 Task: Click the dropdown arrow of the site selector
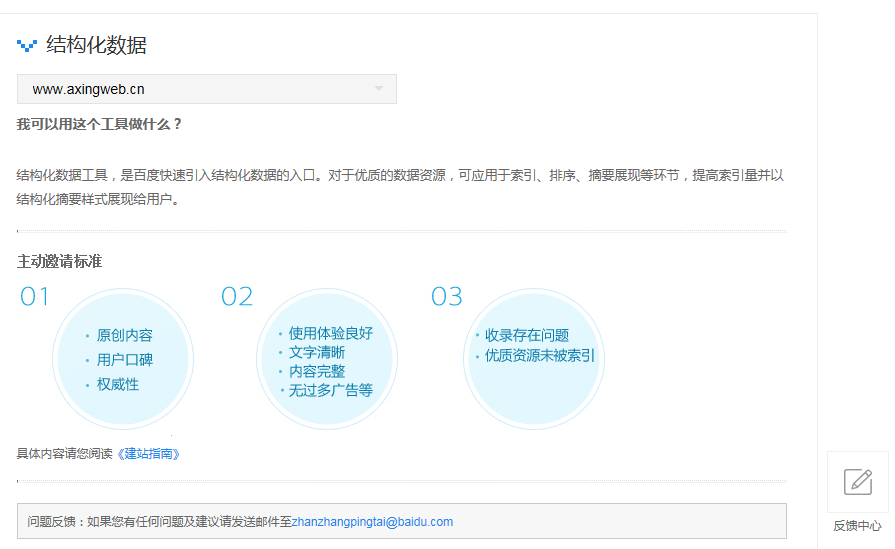(378, 88)
